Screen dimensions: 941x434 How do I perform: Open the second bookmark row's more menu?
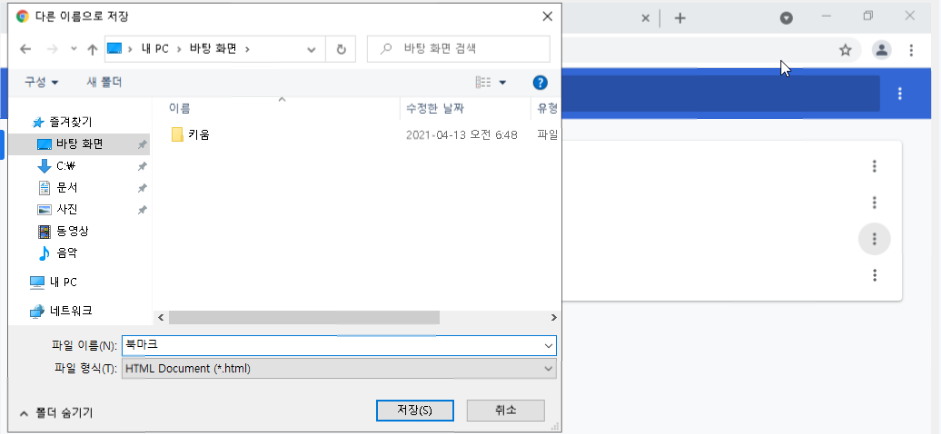click(874, 202)
